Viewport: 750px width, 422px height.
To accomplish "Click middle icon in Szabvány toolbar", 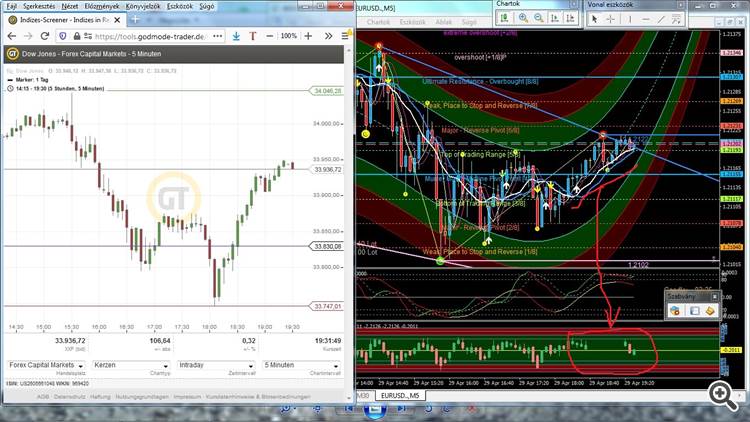I will tap(694, 311).
